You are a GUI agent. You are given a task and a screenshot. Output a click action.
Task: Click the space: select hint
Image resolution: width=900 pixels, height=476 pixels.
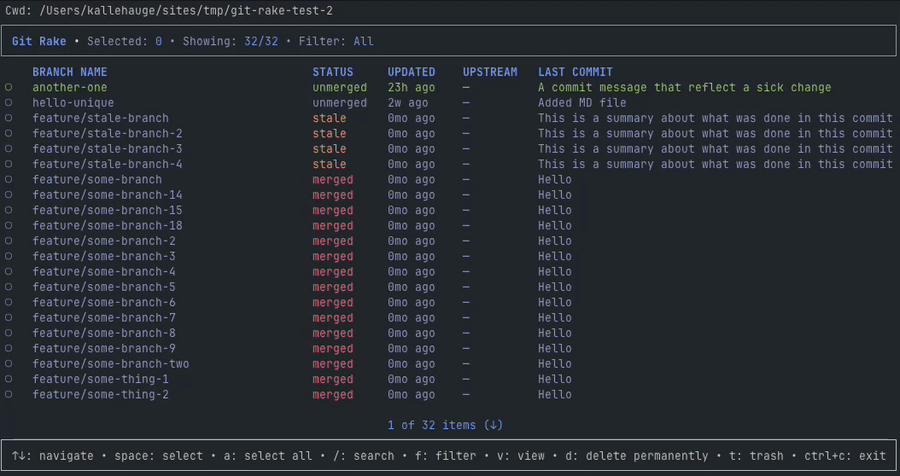[159, 456]
